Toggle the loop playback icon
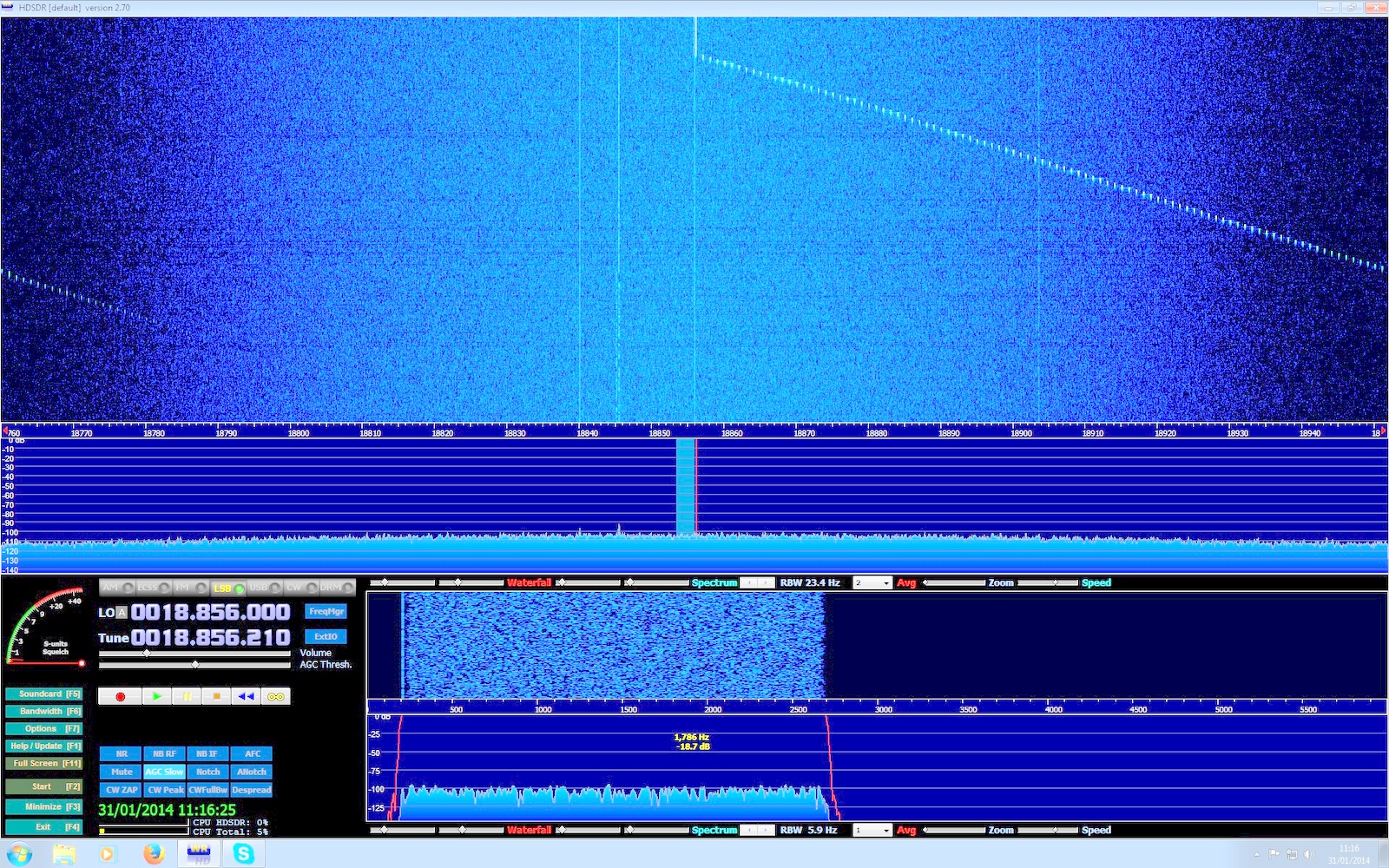Image resolution: width=1389 pixels, height=868 pixels. (x=276, y=696)
